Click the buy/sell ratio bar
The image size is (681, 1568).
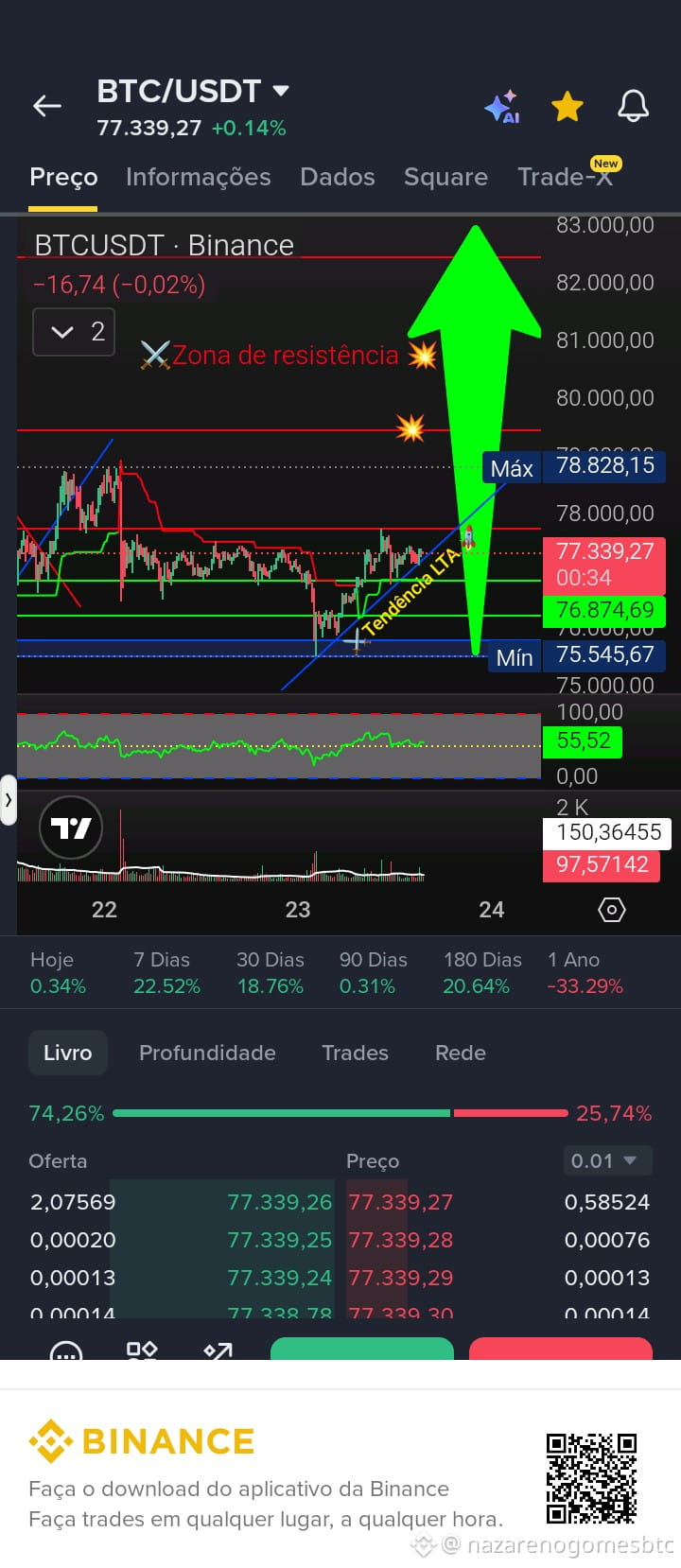340,1113
